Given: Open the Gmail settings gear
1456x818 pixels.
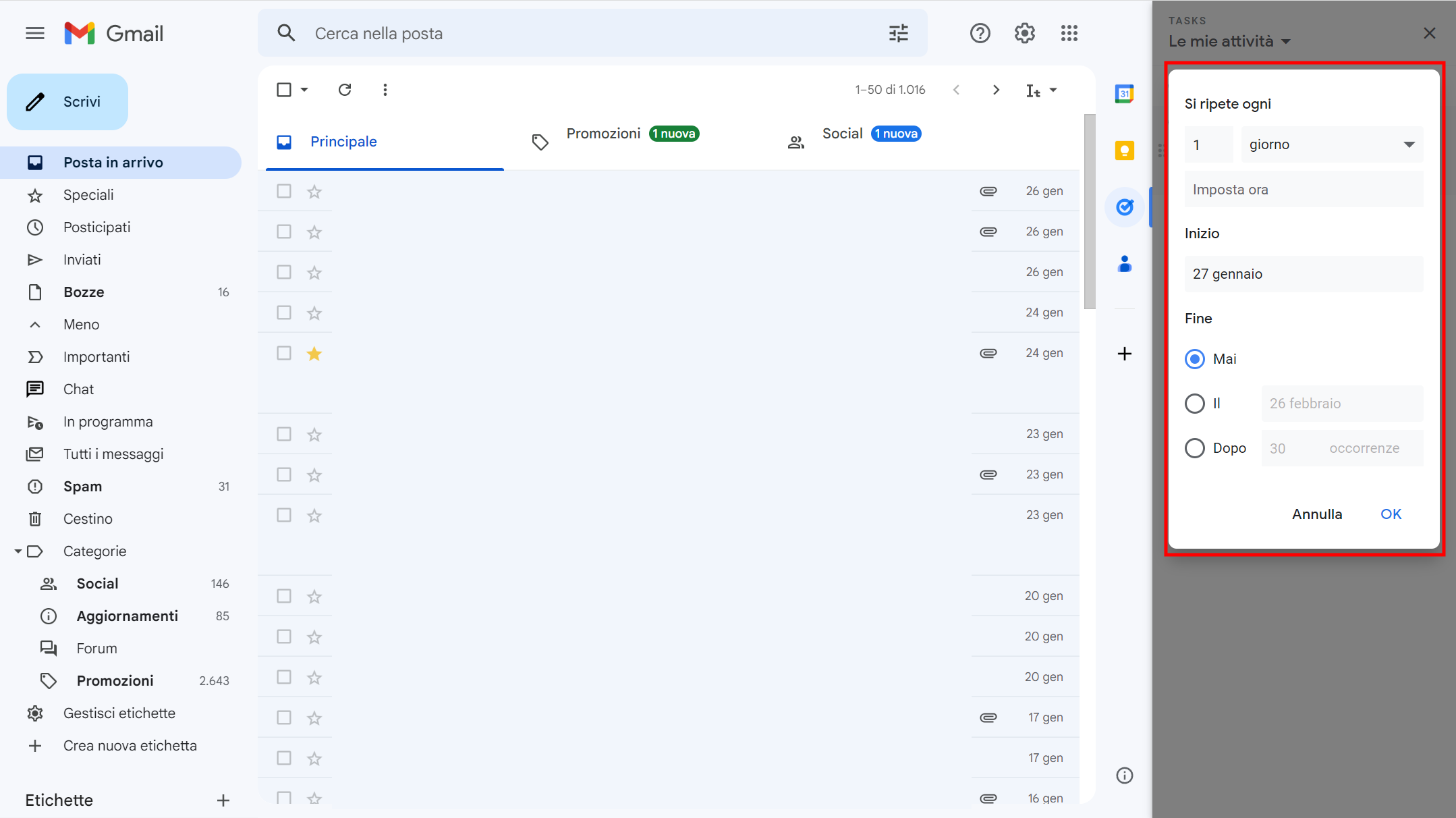Looking at the screenshot, I should click(1024, 33).
